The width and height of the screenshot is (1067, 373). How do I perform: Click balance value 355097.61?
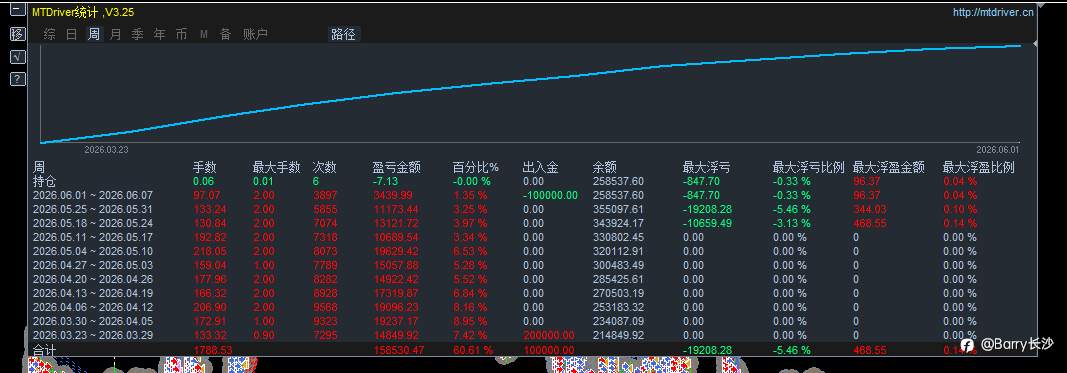point(618,210)
